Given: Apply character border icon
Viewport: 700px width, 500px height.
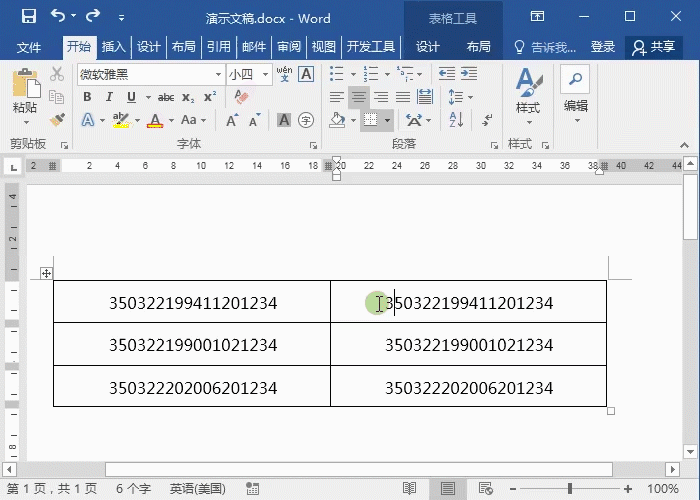Looking at the screenshot, I should pyautogui.click(x=306, y=74).
